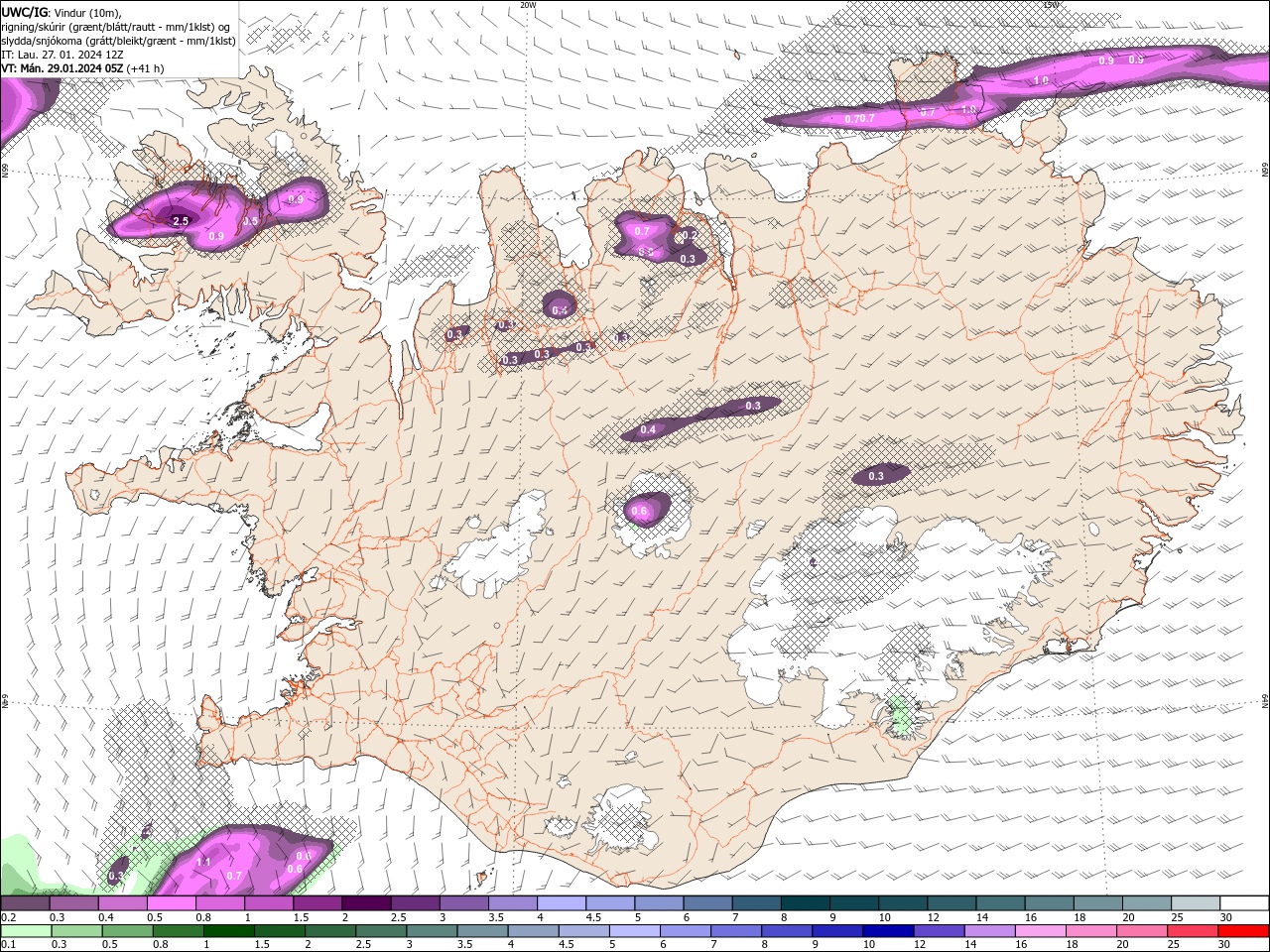The image size is (1270, 952).
Task: Click the '20W' longitude label on the map edge
Action: click(528, 4)
